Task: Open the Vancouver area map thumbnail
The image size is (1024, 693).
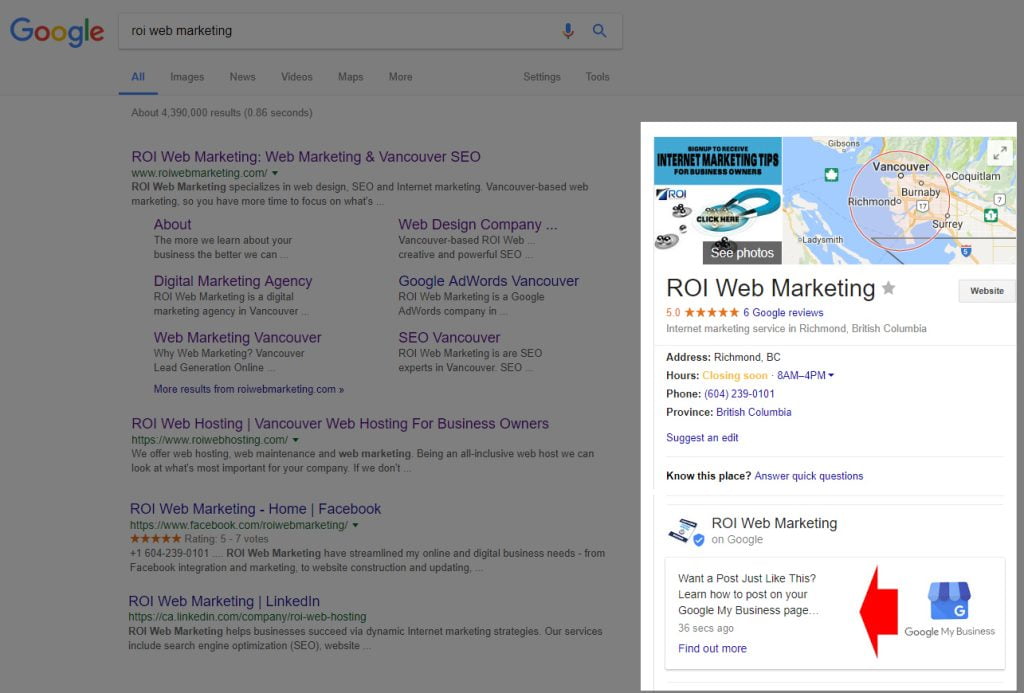Action: point(899,201)
